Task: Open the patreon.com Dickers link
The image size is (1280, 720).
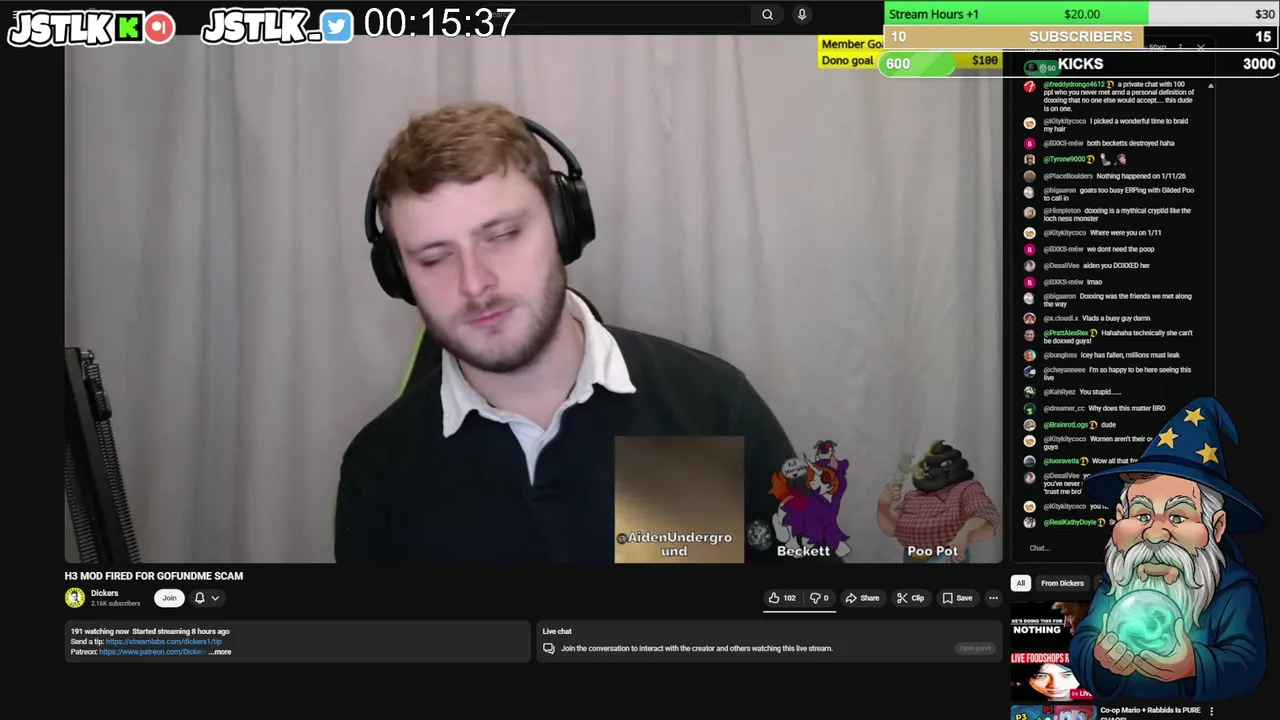Action: coord(152,652)
